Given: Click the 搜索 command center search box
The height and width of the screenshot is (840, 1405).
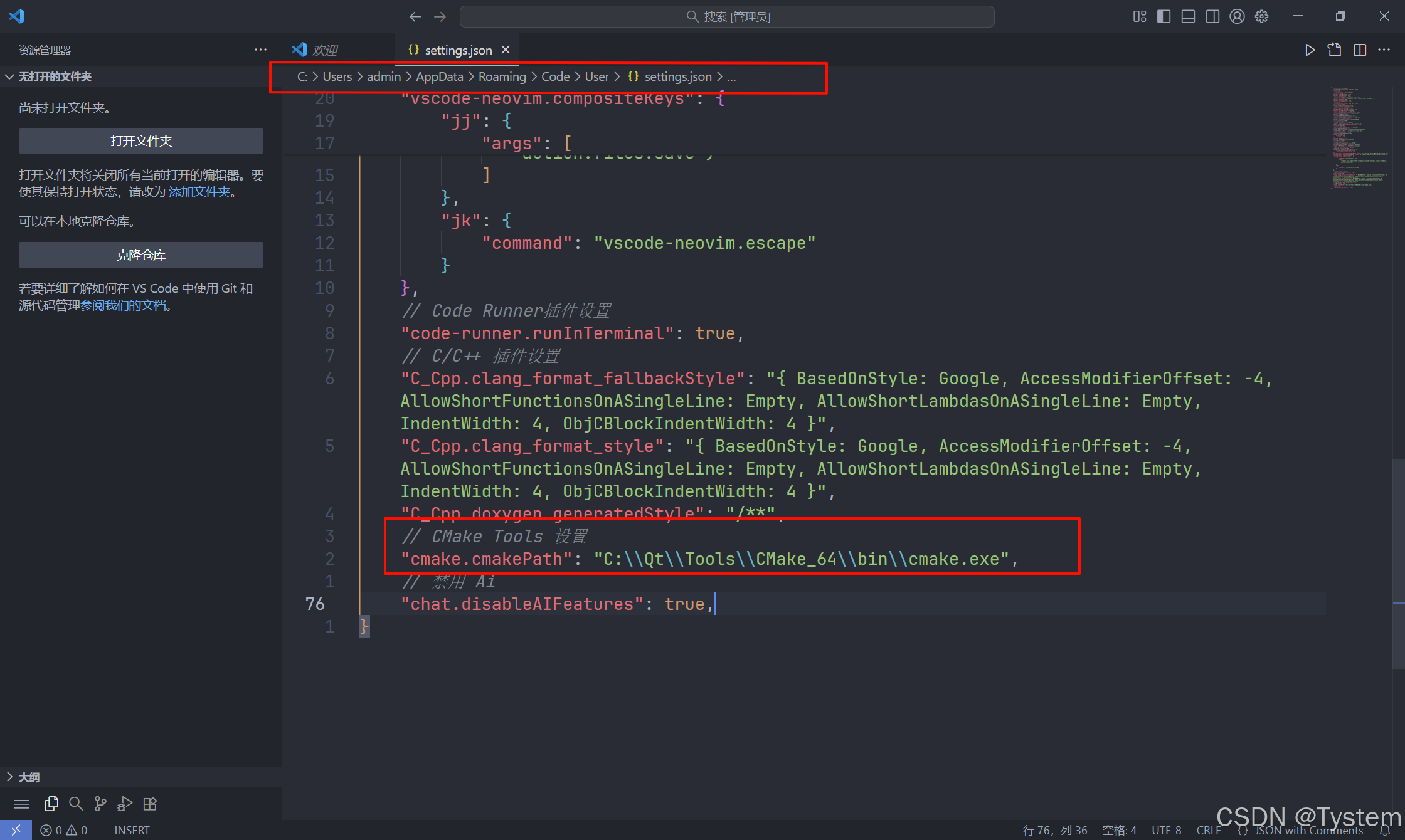Looking at the screenshot, I should tap(727, 16).
